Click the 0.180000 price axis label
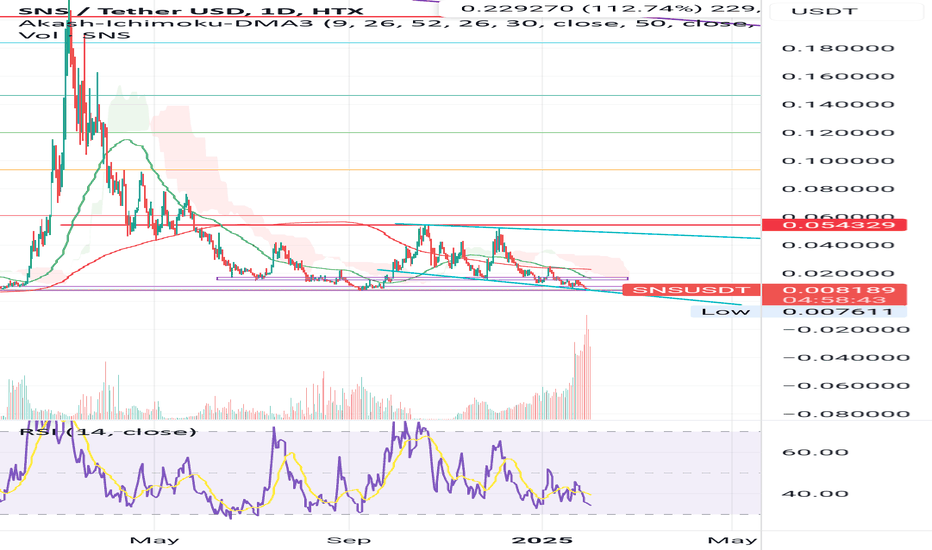Image resolution: width=932 pixels, height=550 pixels. click(x=838, y=48)
